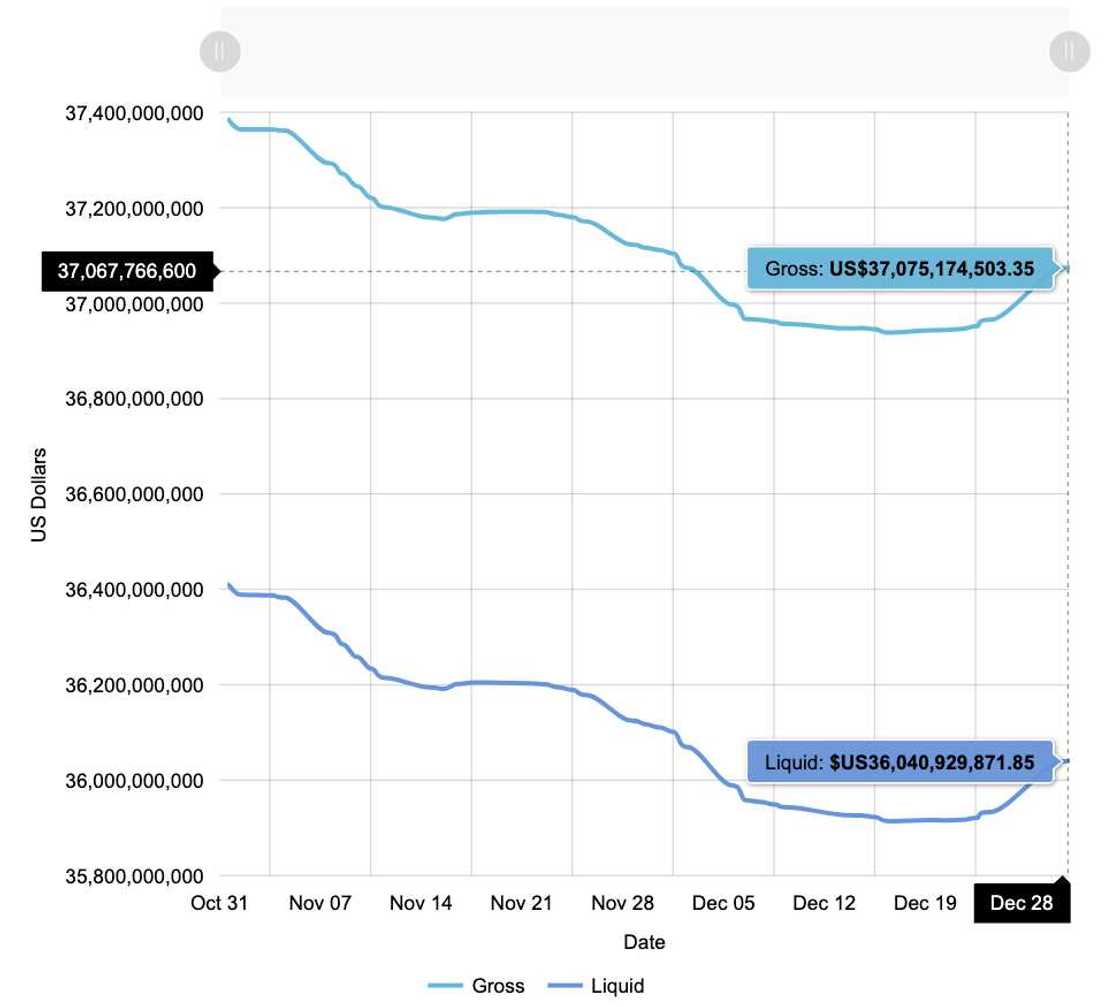Select the Oct 31 date label
The width and height of the screenshot is (1120, 1007).
point(219,903)
